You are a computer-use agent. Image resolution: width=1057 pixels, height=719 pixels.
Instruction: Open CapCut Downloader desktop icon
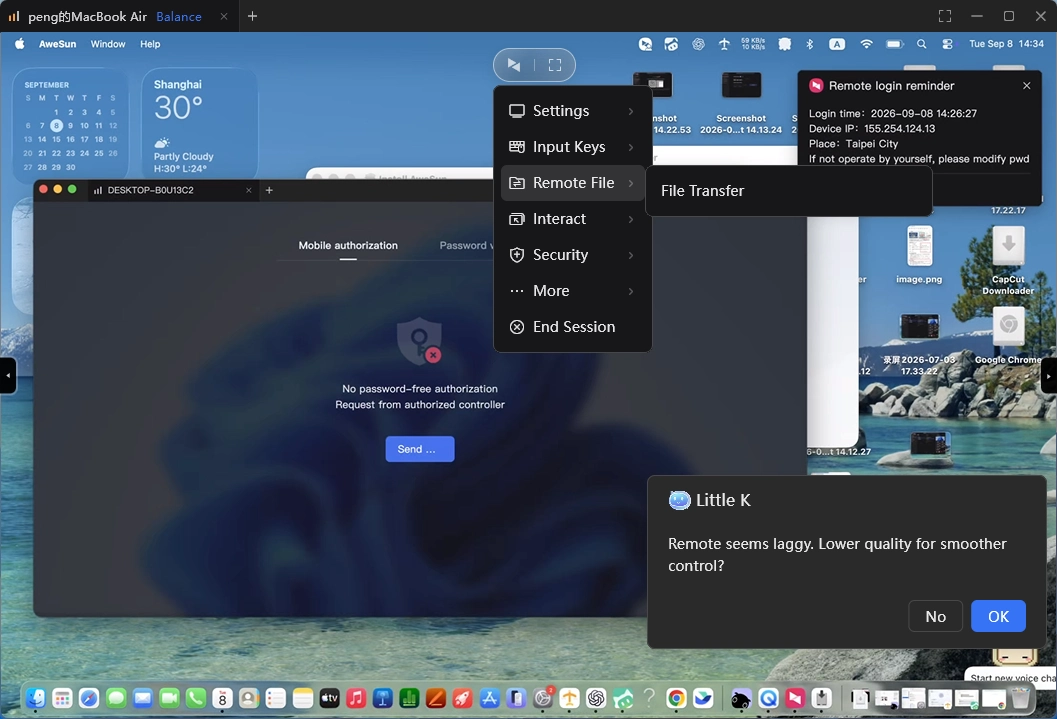(x=1008, y=261)
